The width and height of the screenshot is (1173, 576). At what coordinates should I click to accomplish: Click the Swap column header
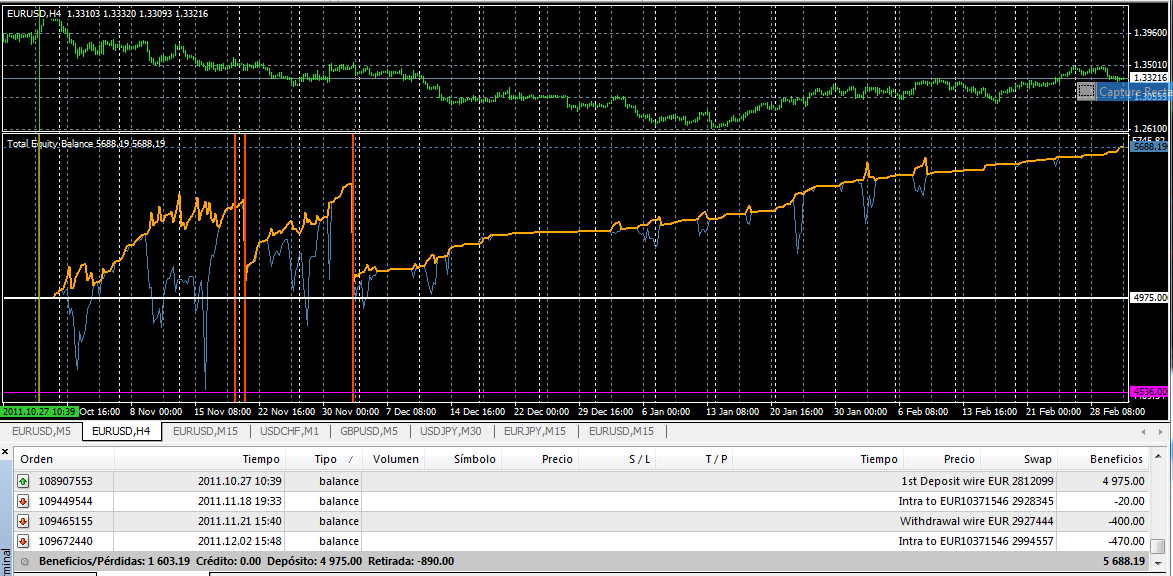(x=1037, y=459)
